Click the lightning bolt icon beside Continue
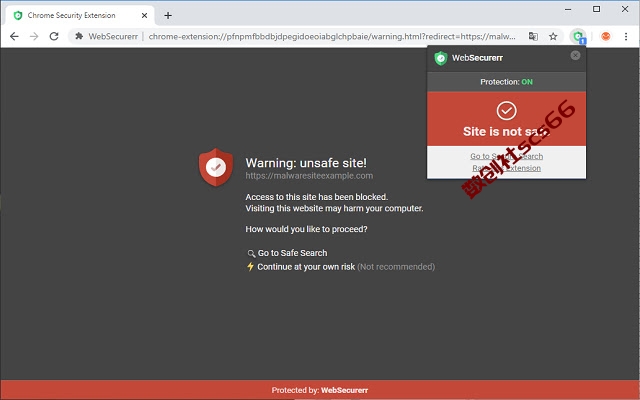This screenshot has height=400, width=640. click(x=250, y=267)
